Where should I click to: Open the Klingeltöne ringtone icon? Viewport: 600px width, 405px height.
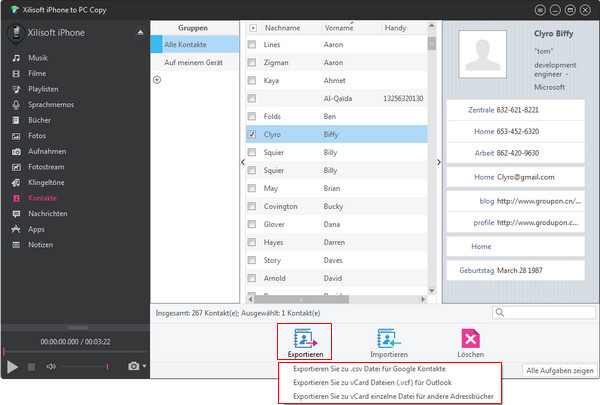tap(16, 183)
